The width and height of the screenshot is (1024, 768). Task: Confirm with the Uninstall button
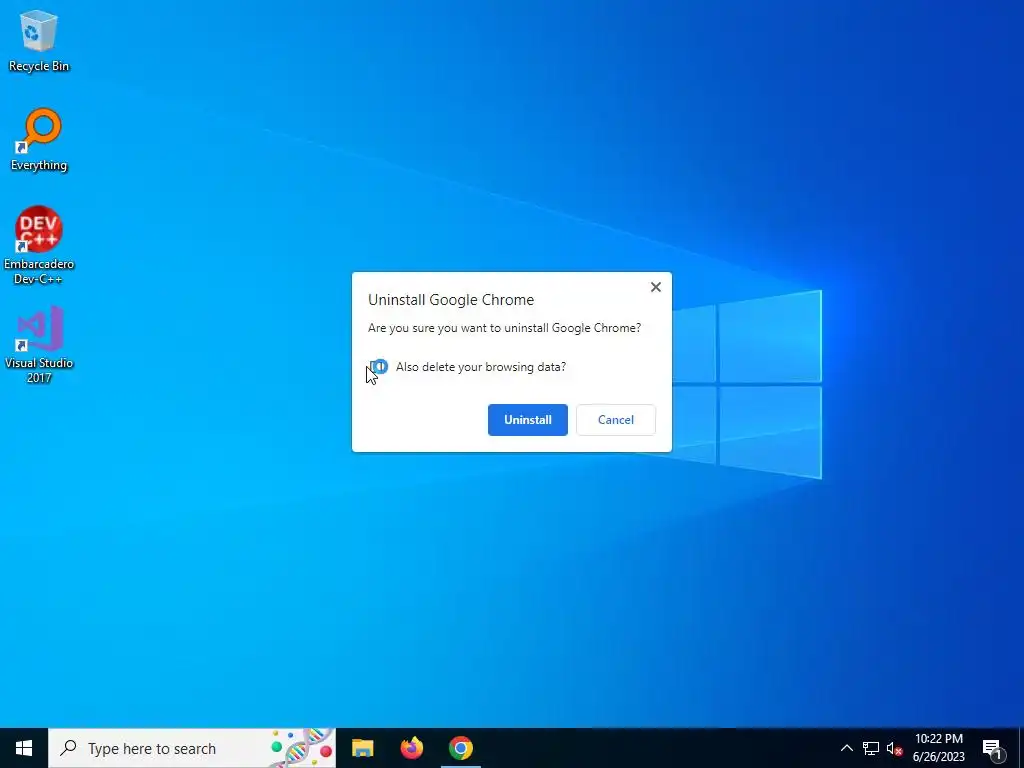(528, 420)
